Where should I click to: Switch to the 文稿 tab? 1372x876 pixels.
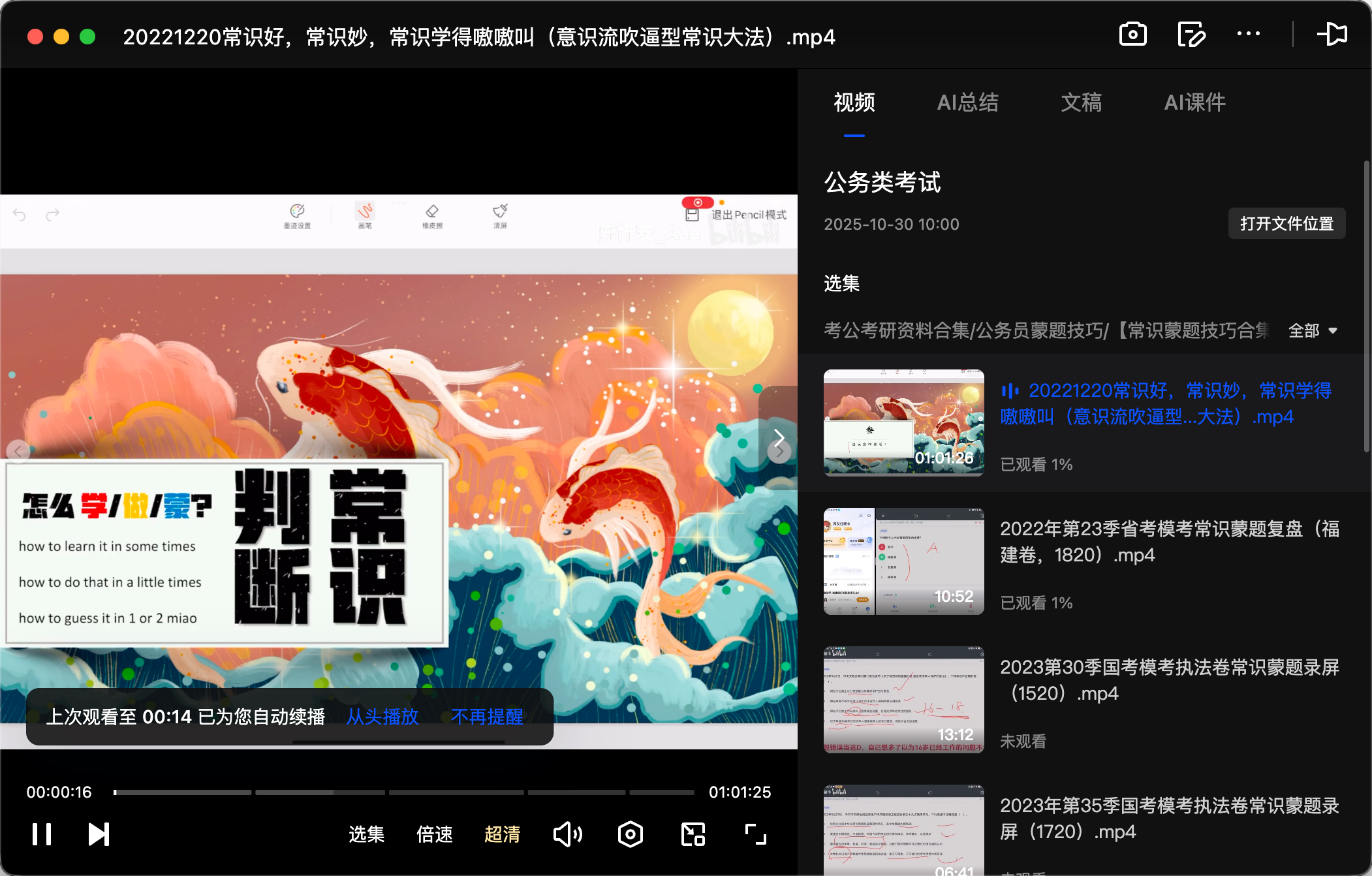tap(1082, 102)
